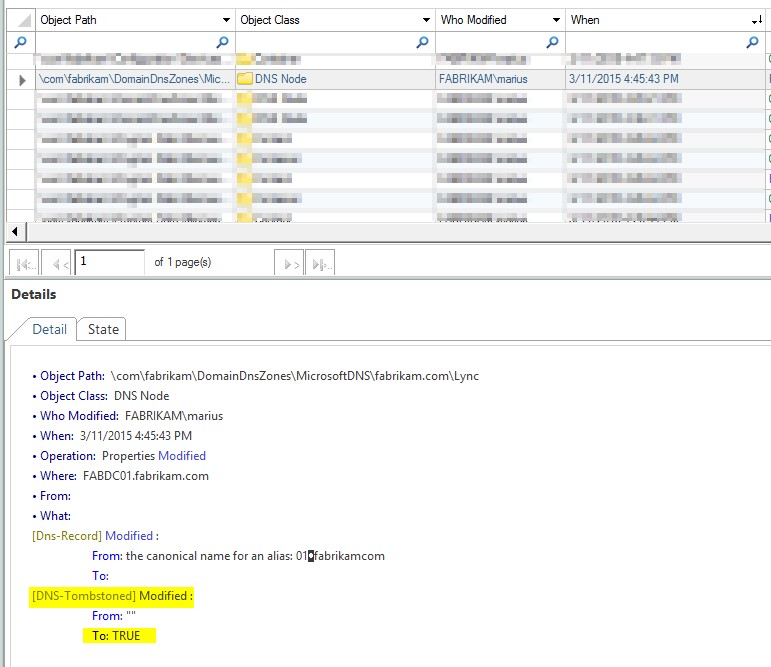Jump to the last results page

[x=320, y=263]
